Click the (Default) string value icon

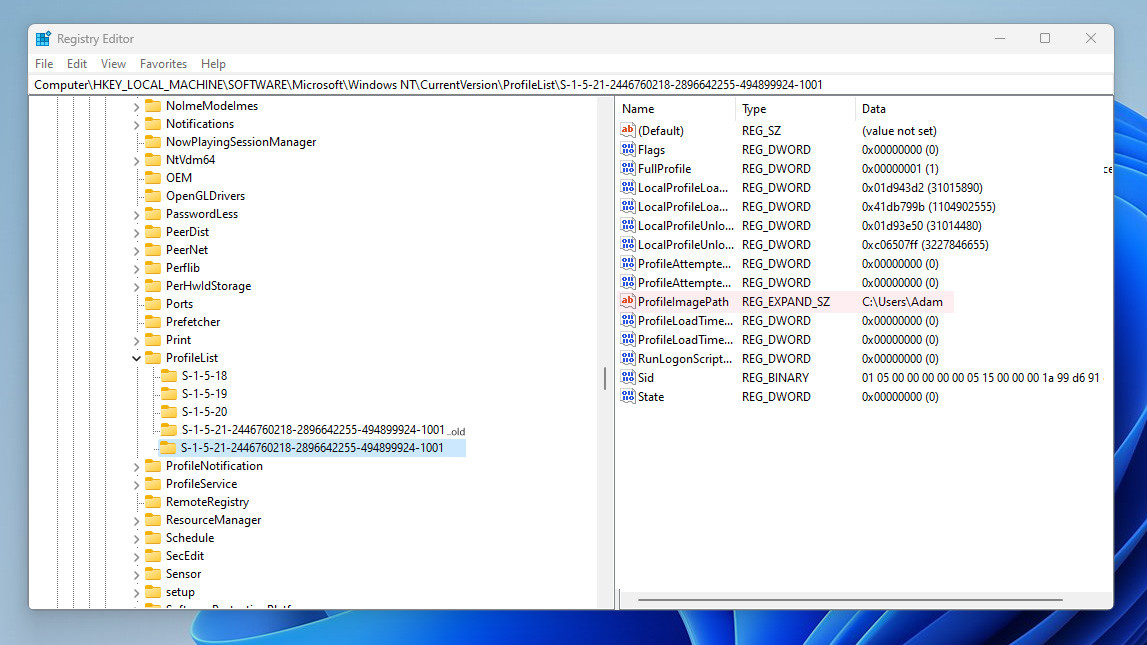coord(628,130)
